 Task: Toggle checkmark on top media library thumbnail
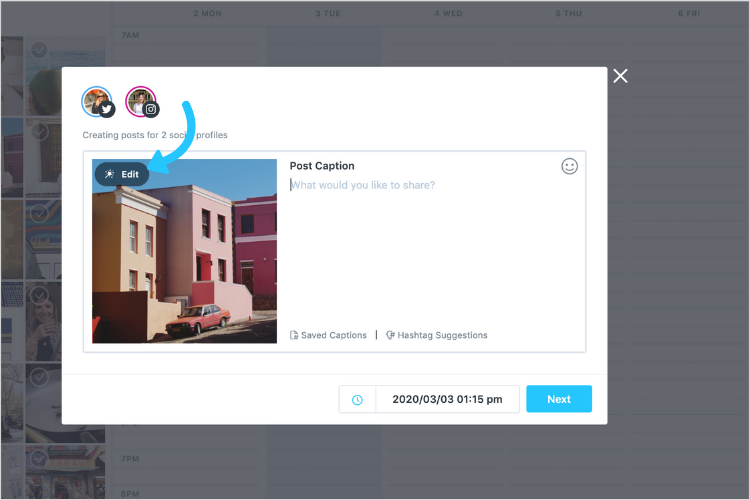(x=39, y=50)
